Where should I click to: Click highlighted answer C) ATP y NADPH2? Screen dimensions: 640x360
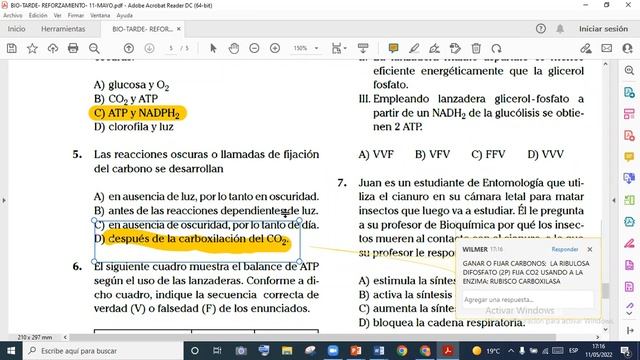(138, 113)
